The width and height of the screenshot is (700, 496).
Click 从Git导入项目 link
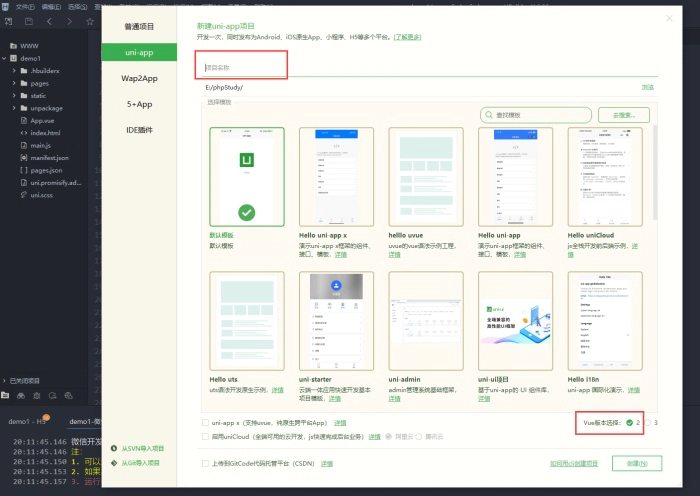point(141,463)
